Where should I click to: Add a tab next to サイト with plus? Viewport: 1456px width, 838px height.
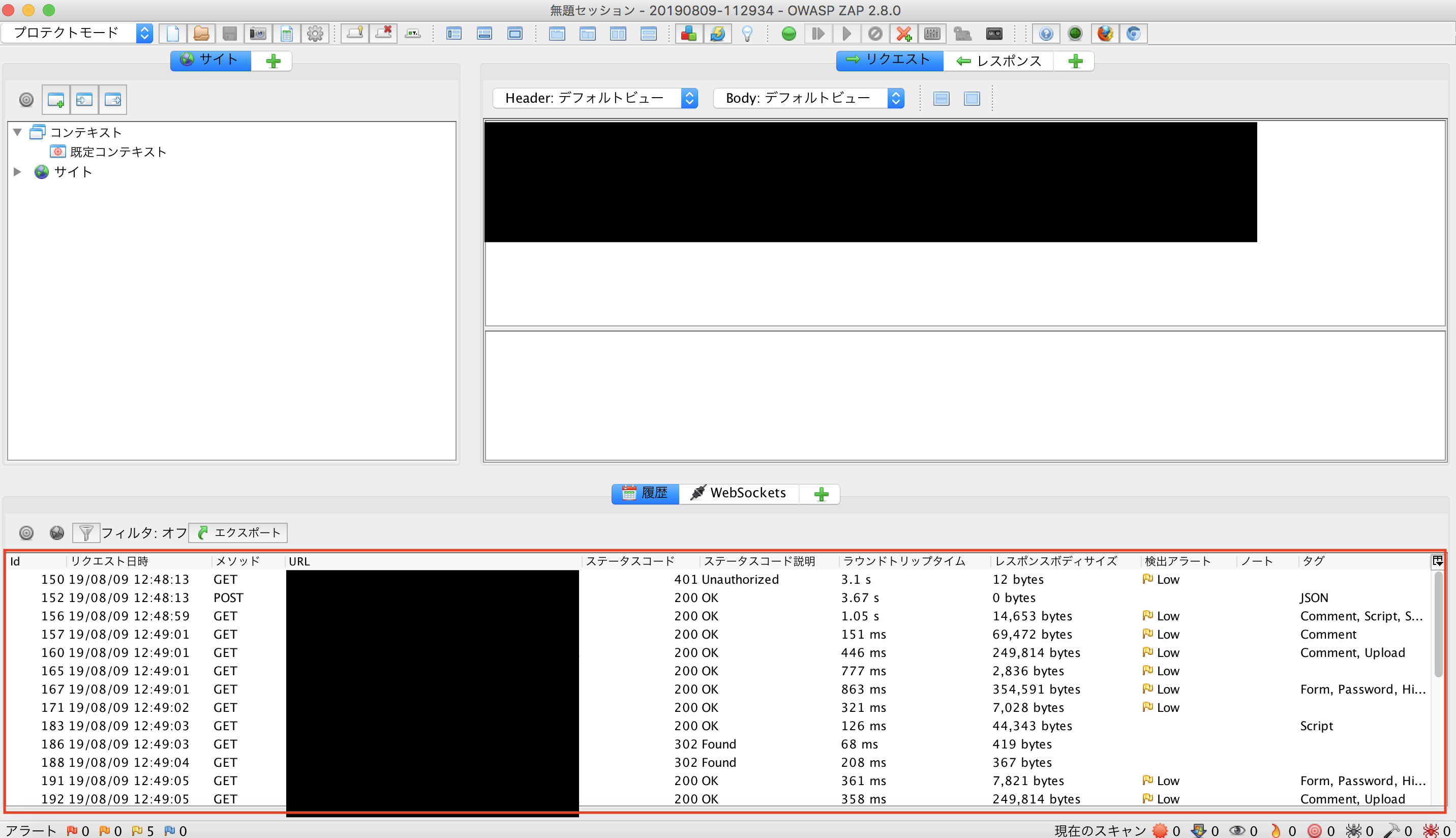(x=273, y=61)
